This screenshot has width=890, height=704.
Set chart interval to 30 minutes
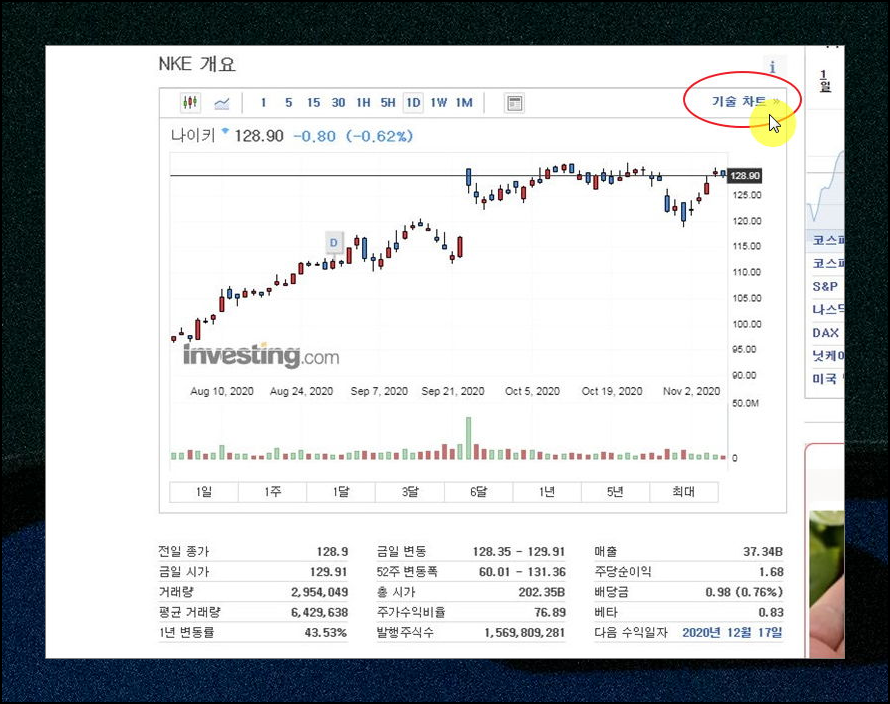pyautogui.click(x=338, y=103)
